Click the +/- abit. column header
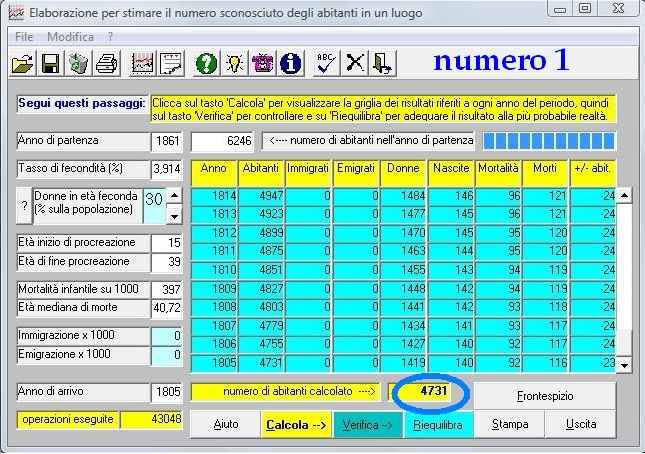 coord(593,173)
